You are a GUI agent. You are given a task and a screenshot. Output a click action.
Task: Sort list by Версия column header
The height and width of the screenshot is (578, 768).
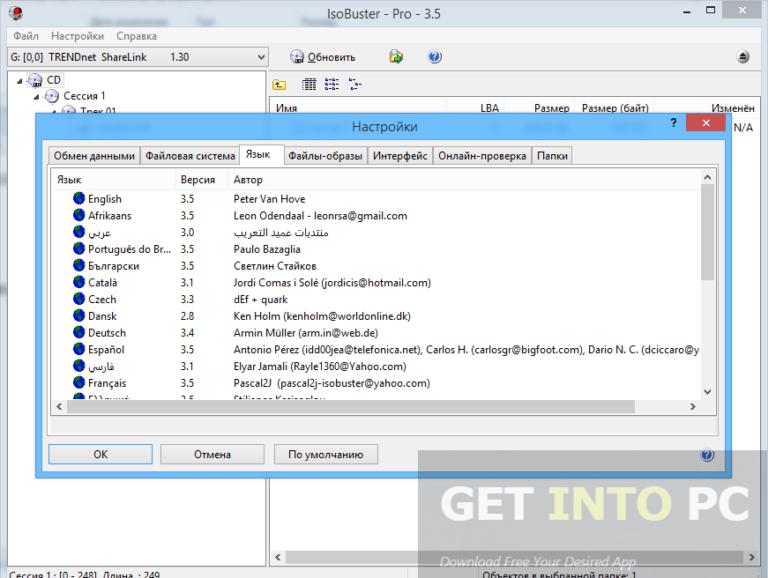tap(201, 180)
